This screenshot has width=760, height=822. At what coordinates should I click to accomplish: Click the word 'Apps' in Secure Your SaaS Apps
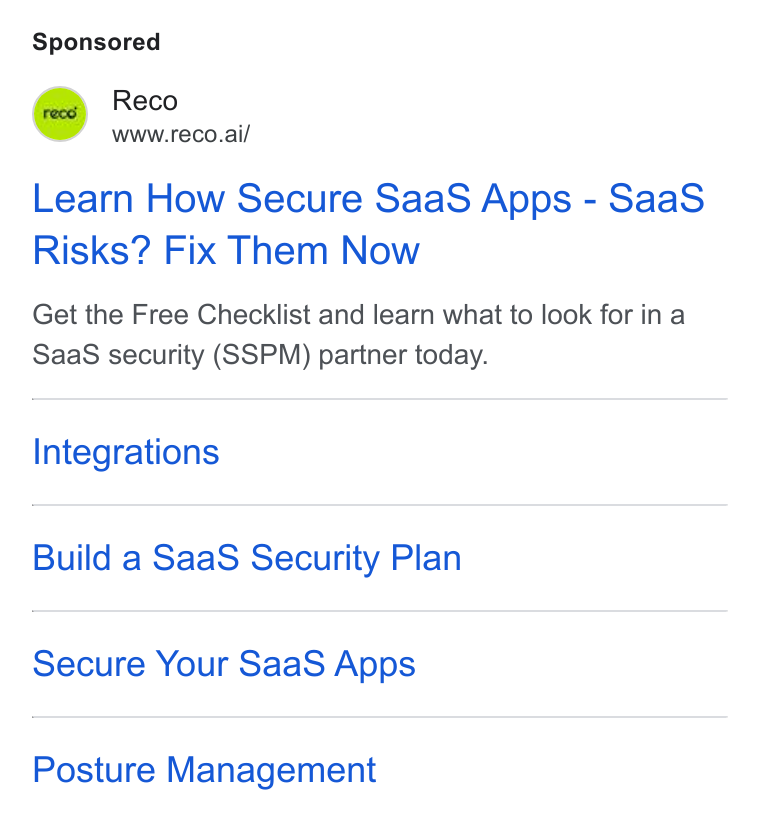[x=375, y=664]
